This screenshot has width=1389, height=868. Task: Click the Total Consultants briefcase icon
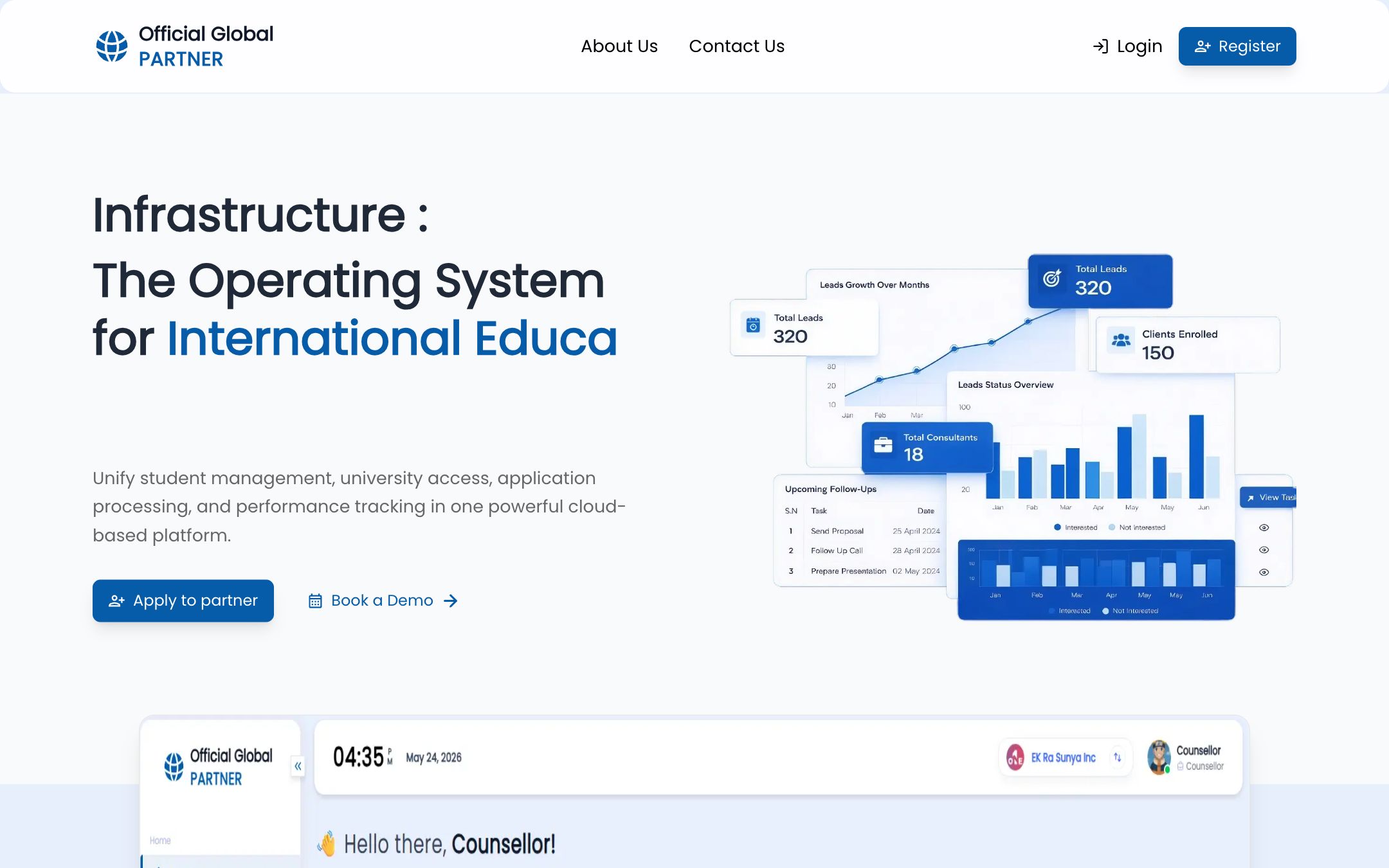pos(883,445)
